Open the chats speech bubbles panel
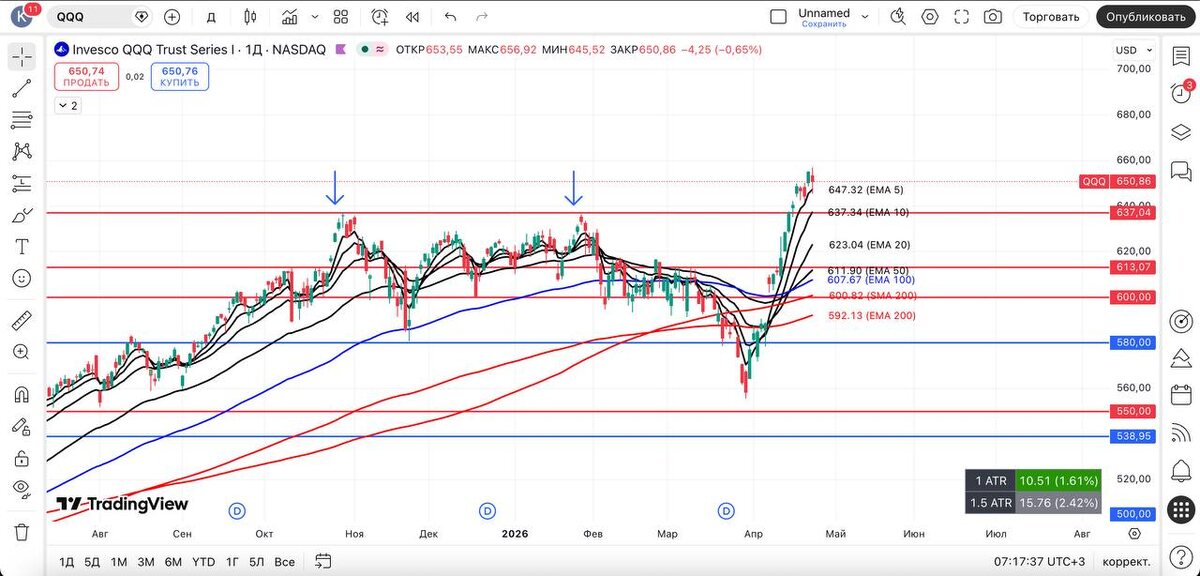 tap(1180, 170)
